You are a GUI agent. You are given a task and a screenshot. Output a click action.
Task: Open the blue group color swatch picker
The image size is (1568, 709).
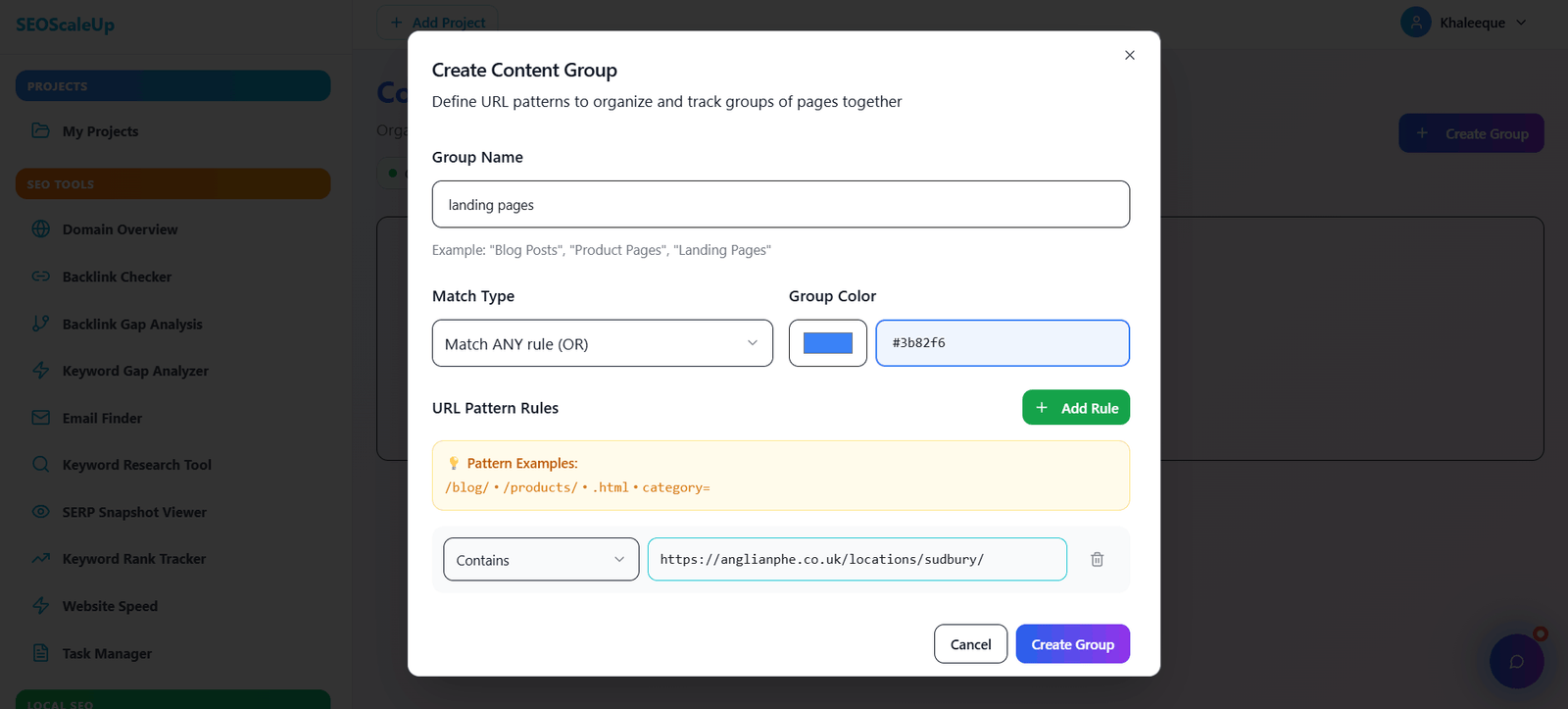pyautogui.click(x=828, y=343)
